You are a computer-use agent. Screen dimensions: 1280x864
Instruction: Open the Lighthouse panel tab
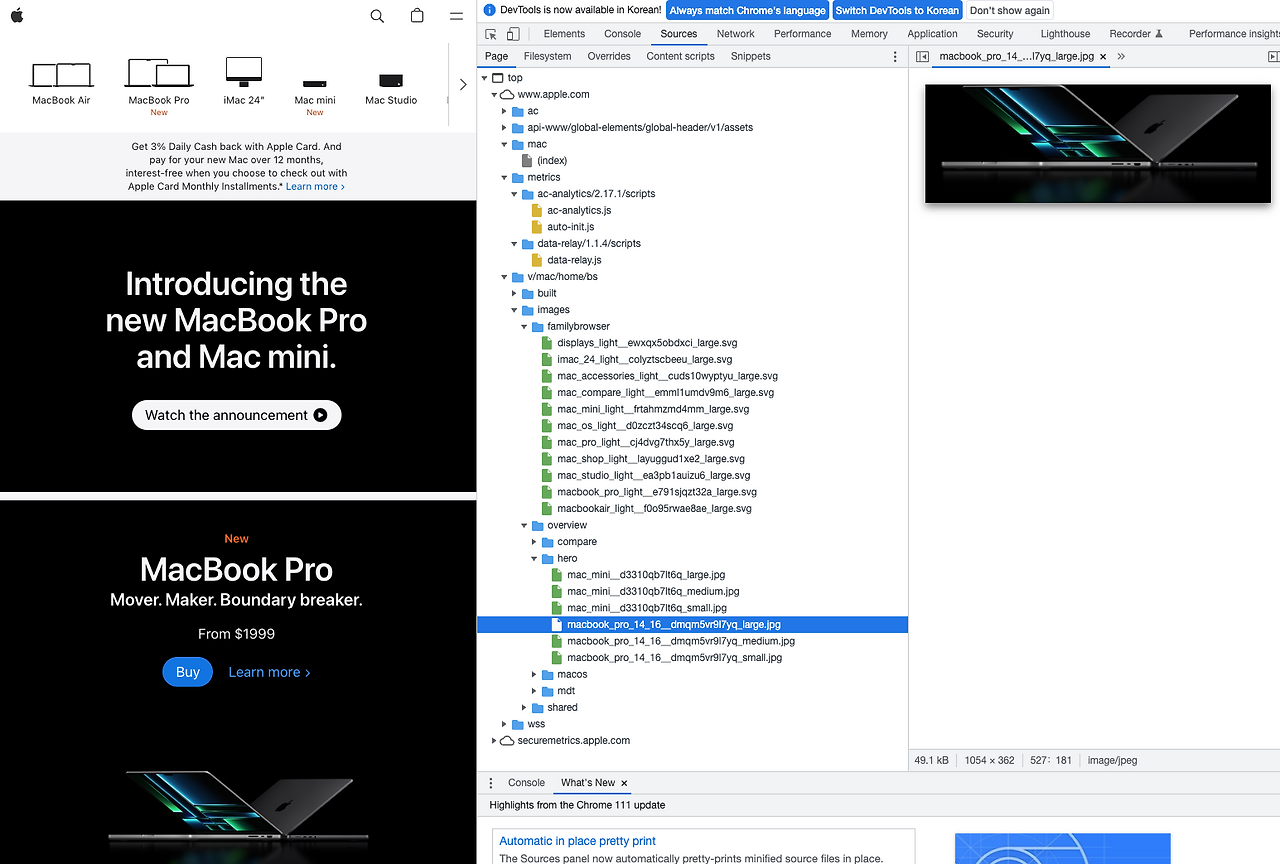coord(1065,34)
